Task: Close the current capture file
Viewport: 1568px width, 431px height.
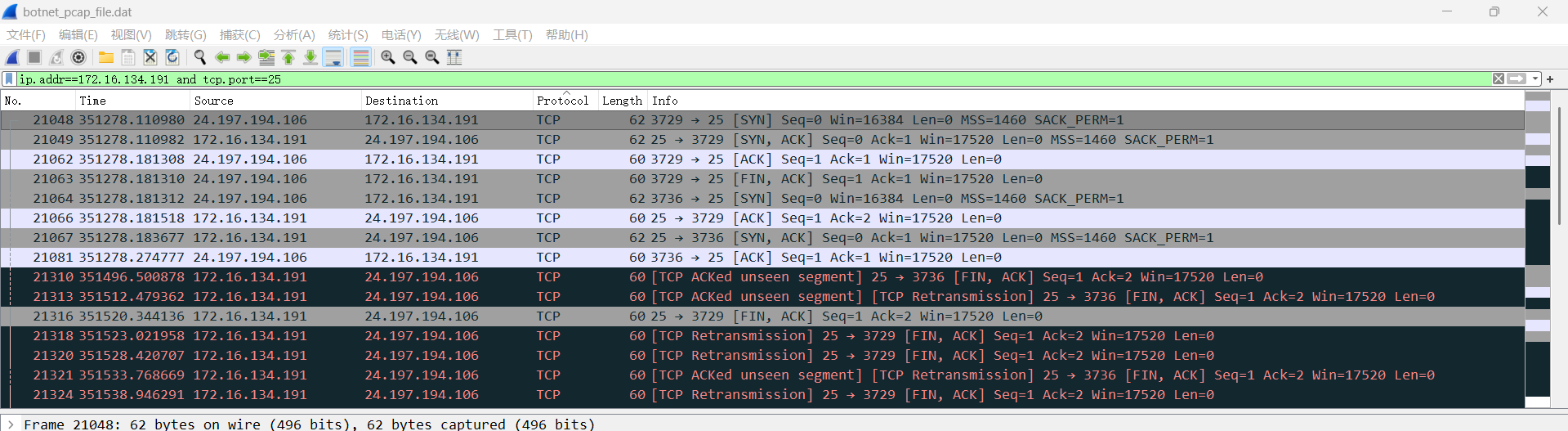Action: [x=150, y=57]
